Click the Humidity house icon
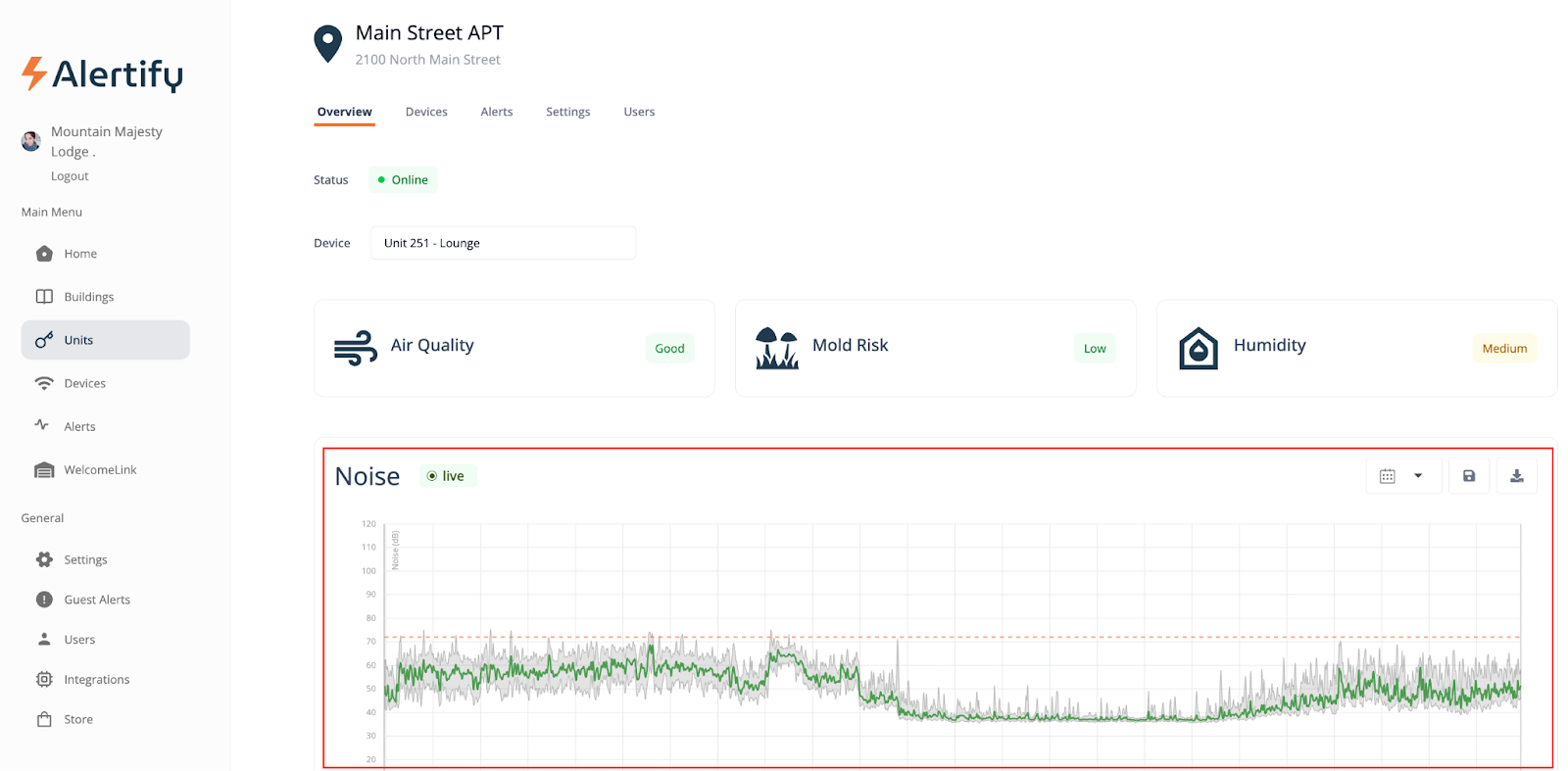This screenshot has width=1568, height=771. pyautogui.click(x=1198, y=348)
